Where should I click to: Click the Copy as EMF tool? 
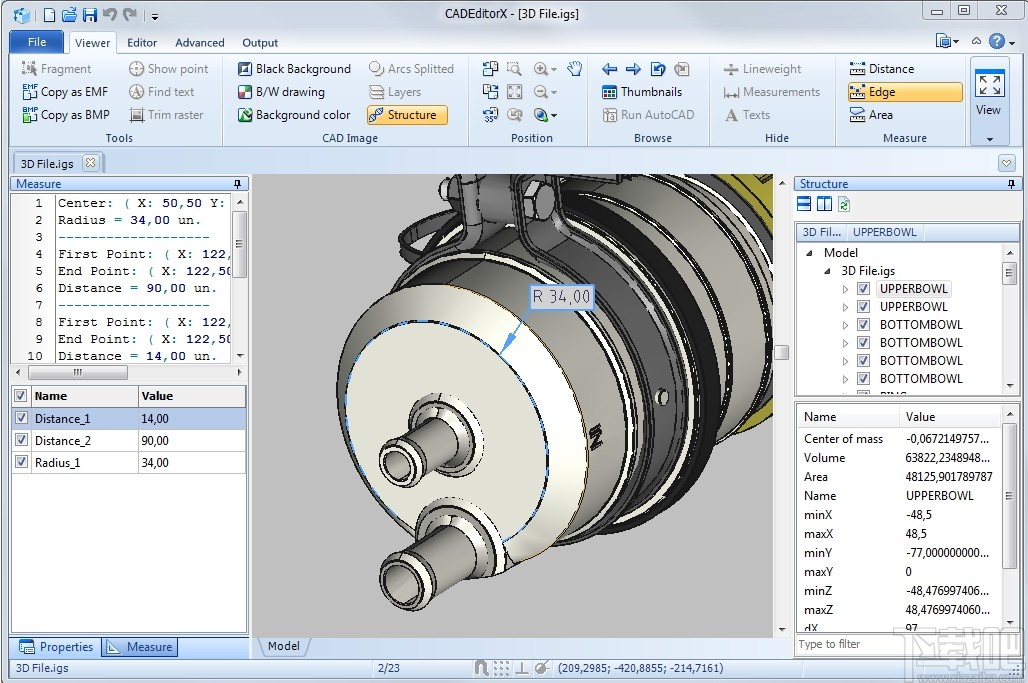click(x=65, y=92)
